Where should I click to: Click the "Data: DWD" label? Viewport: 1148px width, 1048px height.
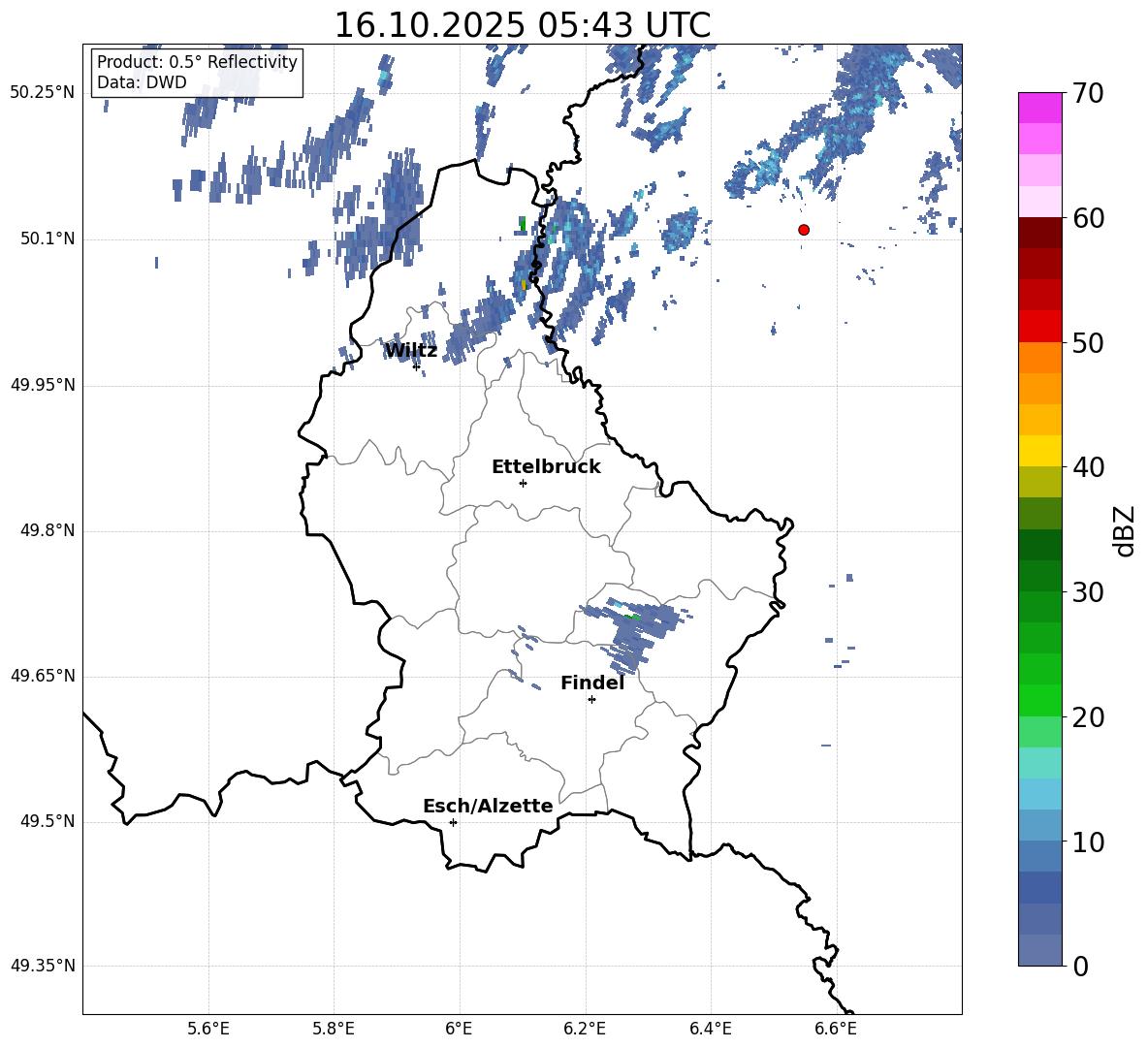click(142, 82)
